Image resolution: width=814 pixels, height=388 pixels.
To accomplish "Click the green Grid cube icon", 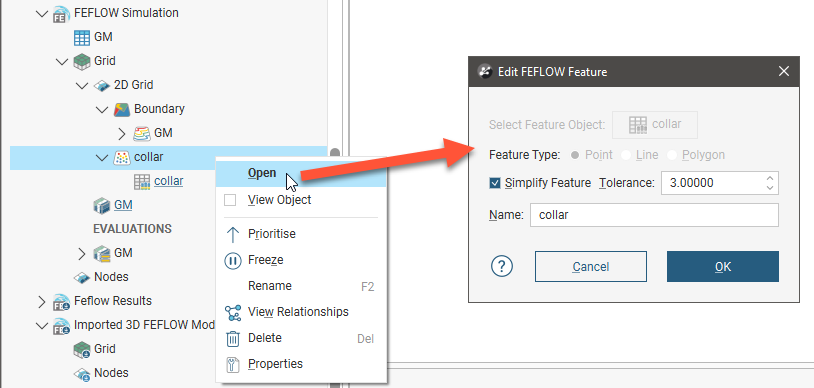I will coord(82,61).
